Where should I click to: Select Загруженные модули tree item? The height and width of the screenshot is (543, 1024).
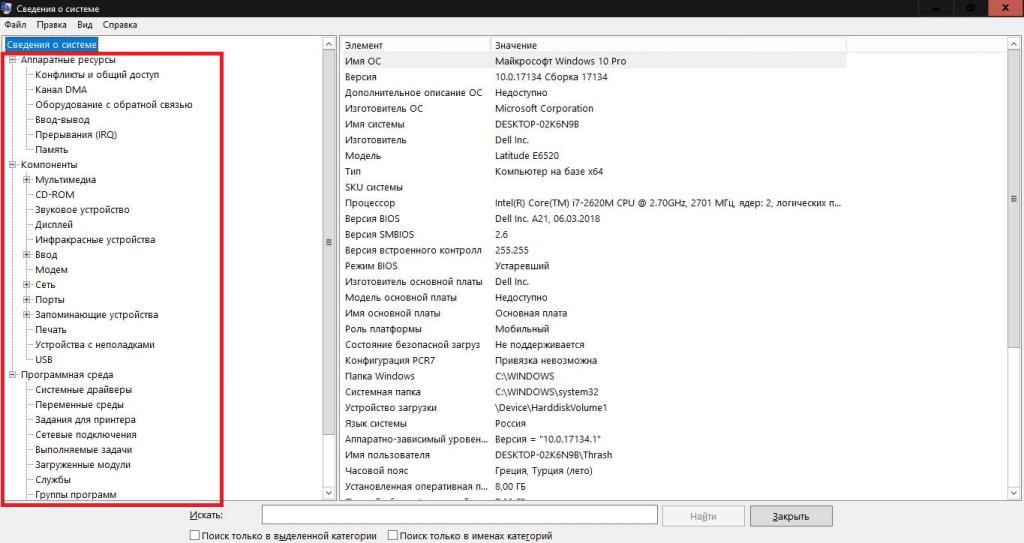(x=83, y=465)
